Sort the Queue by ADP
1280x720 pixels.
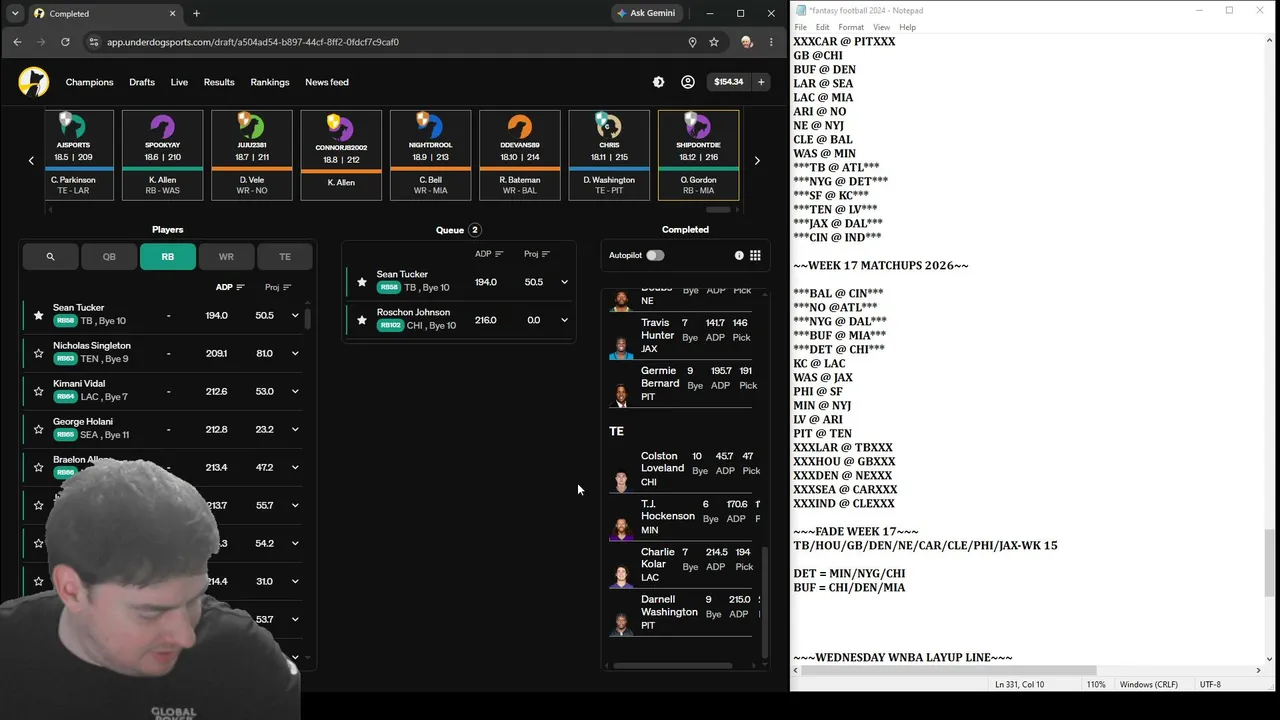click(x=489, y=254)
